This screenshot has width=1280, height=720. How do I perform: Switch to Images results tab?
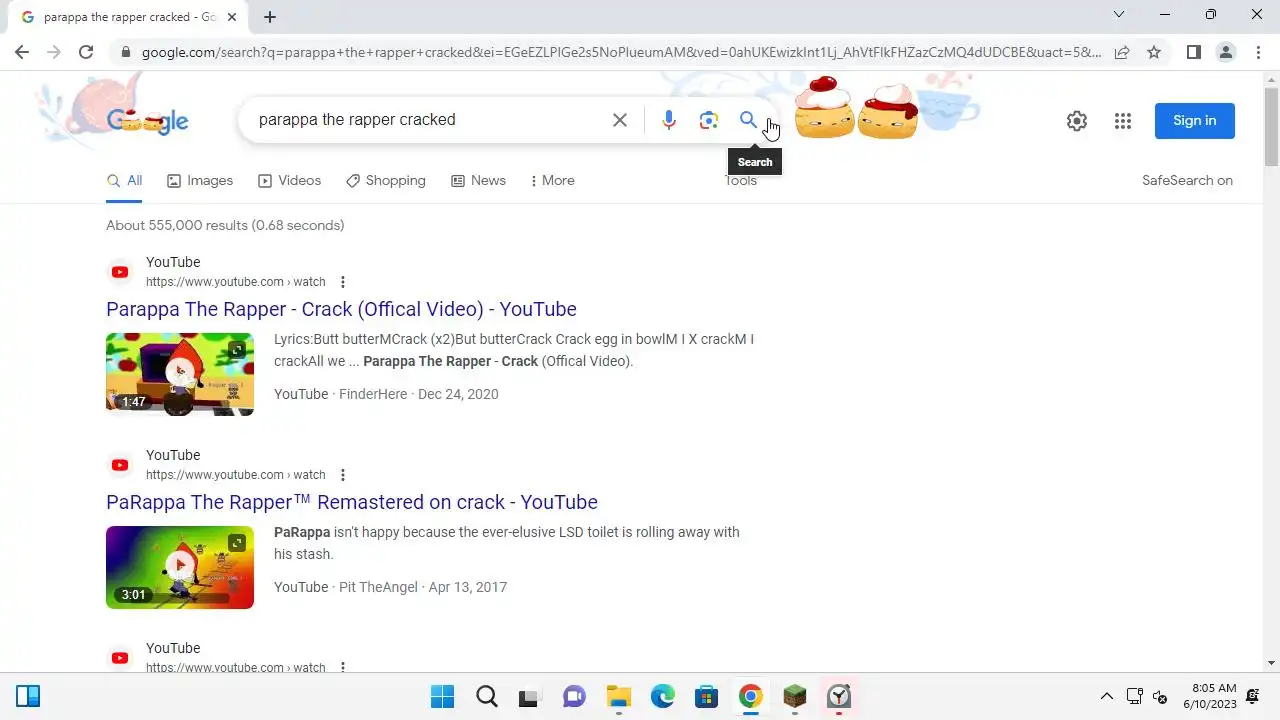click(200, 181)
